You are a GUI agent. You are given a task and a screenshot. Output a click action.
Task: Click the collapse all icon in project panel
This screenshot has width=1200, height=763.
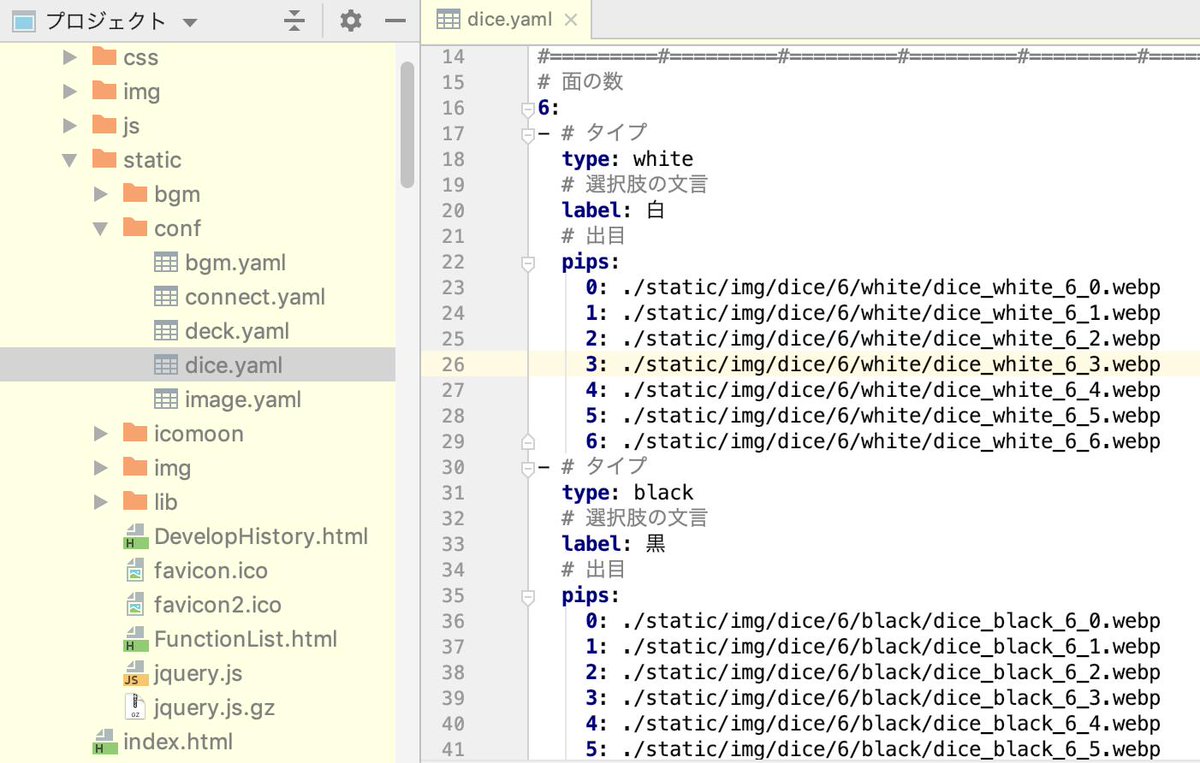tap(293, 20)
